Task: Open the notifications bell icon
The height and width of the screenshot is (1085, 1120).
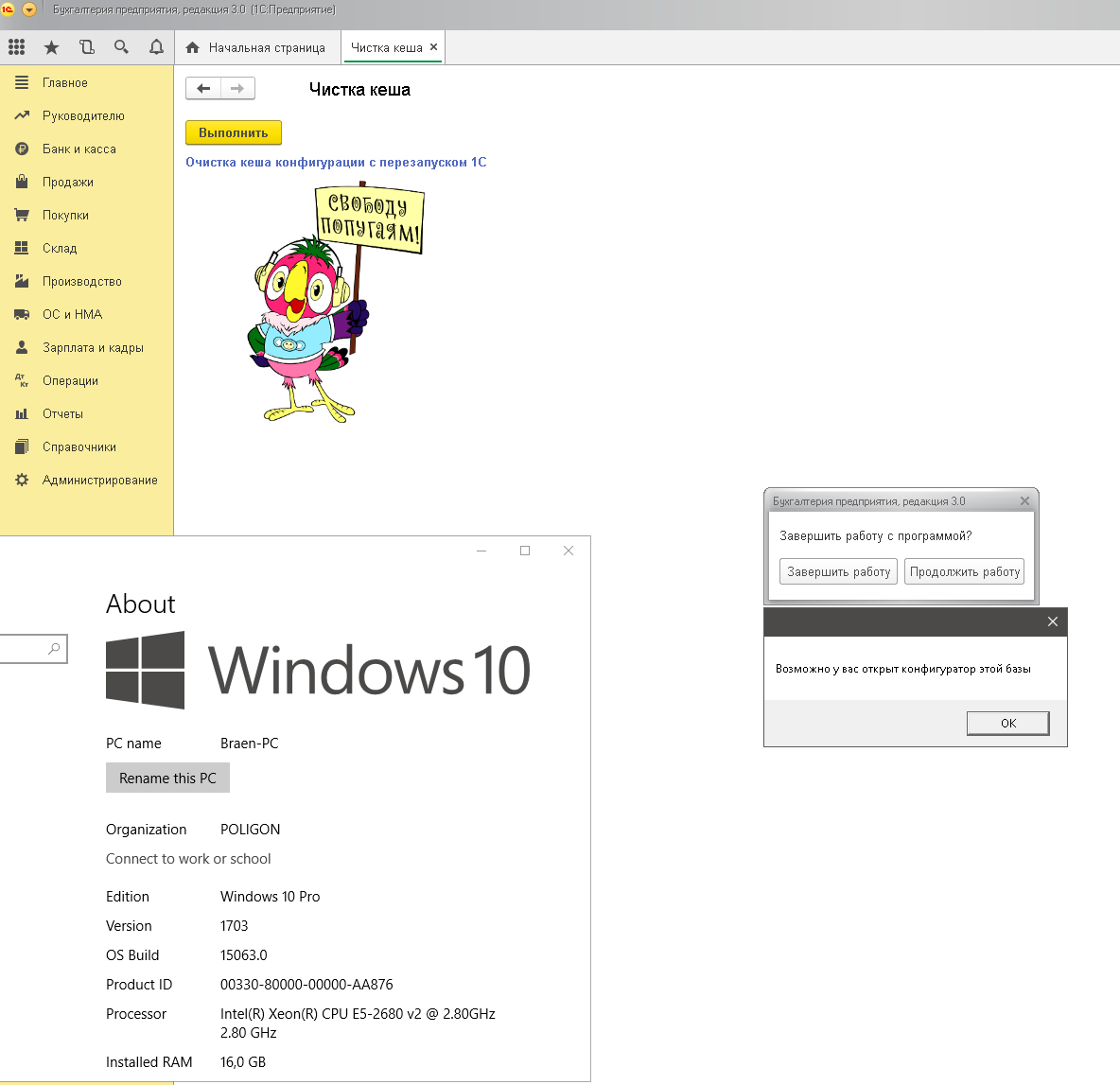Action: (x=156, y=47)
